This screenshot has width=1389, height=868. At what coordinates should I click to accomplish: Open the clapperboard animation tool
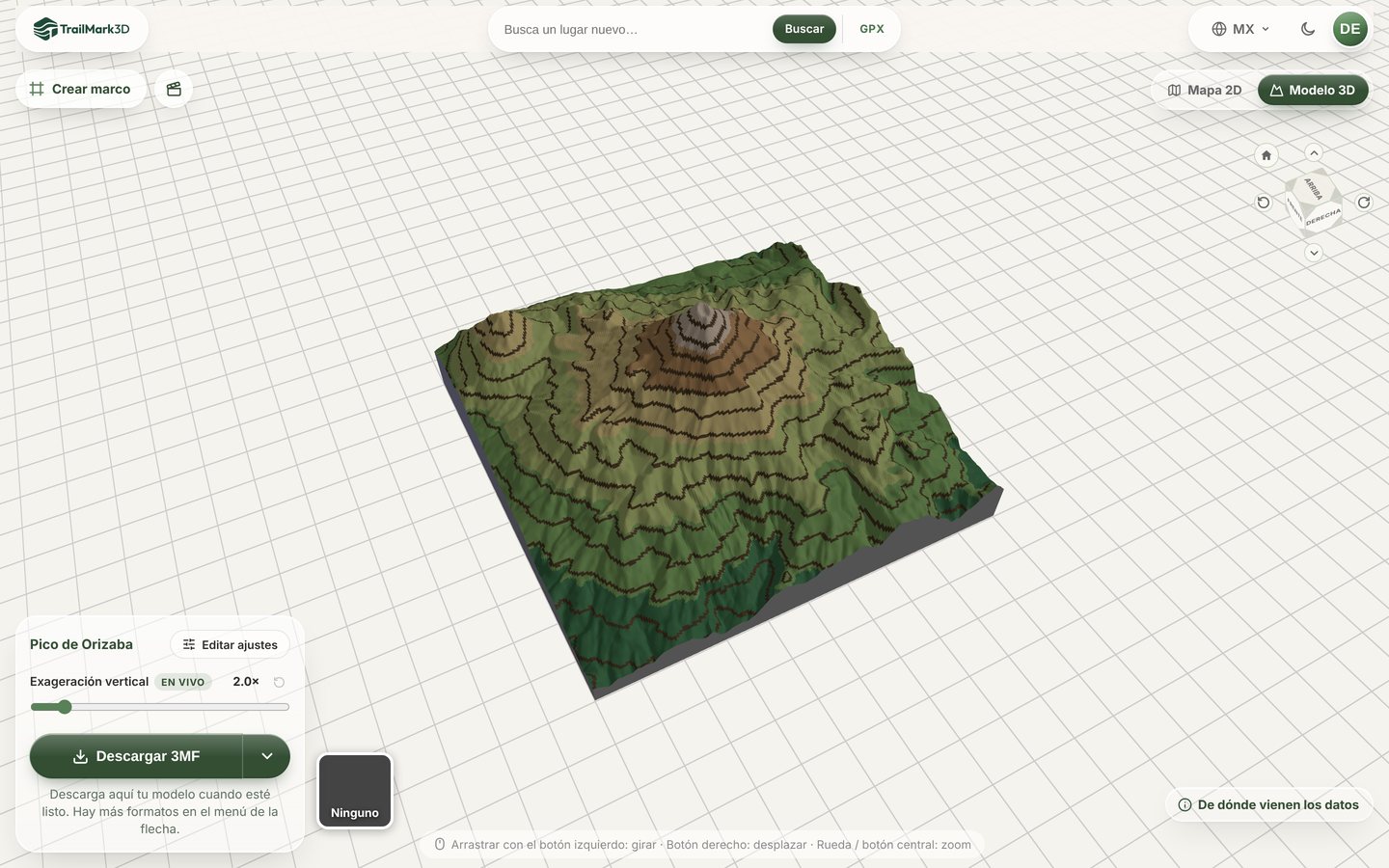(x=174, y=89)
